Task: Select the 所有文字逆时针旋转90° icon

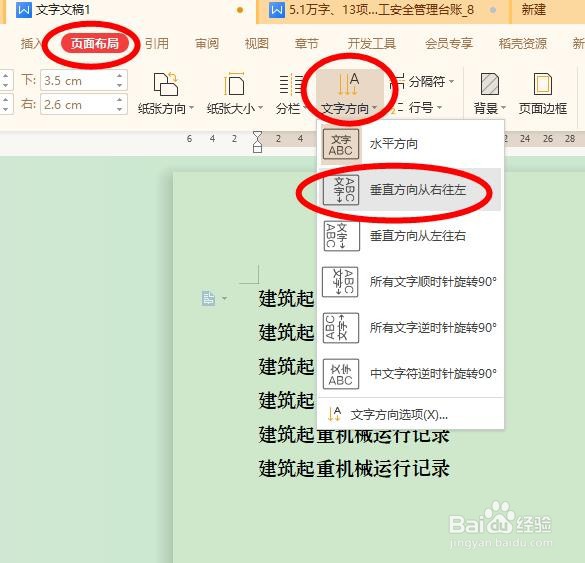Action: pyautogui.click(x=341, y=328)
